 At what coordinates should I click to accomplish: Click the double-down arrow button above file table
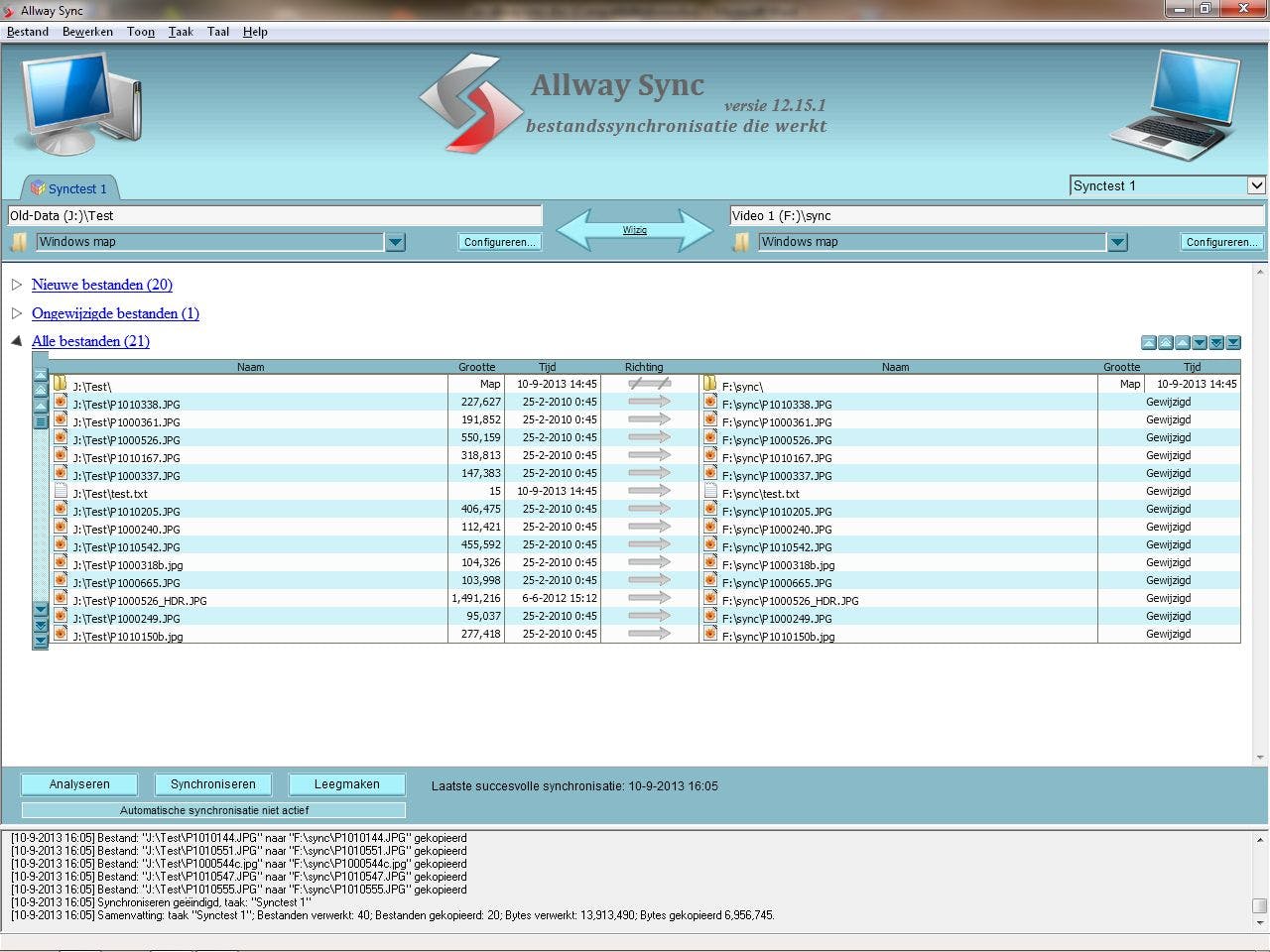click(x=1216, y=343)
